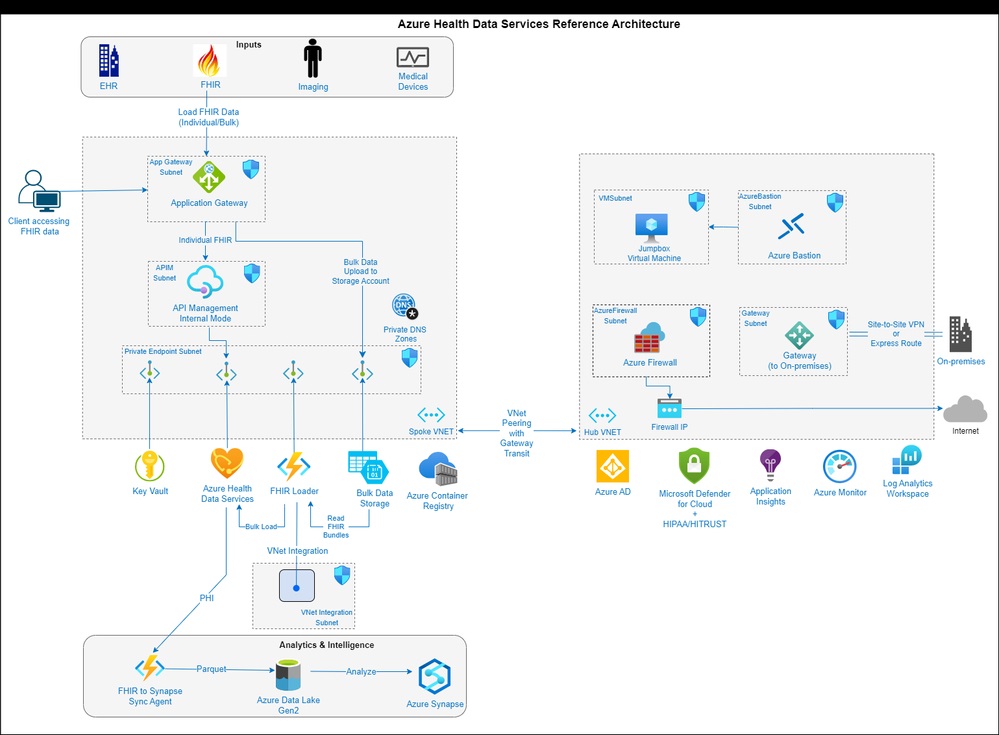This screenshot has width=999, height=735.
Task: Select the Microsoft Defender for Cloud icon
Action: point(694,467)
